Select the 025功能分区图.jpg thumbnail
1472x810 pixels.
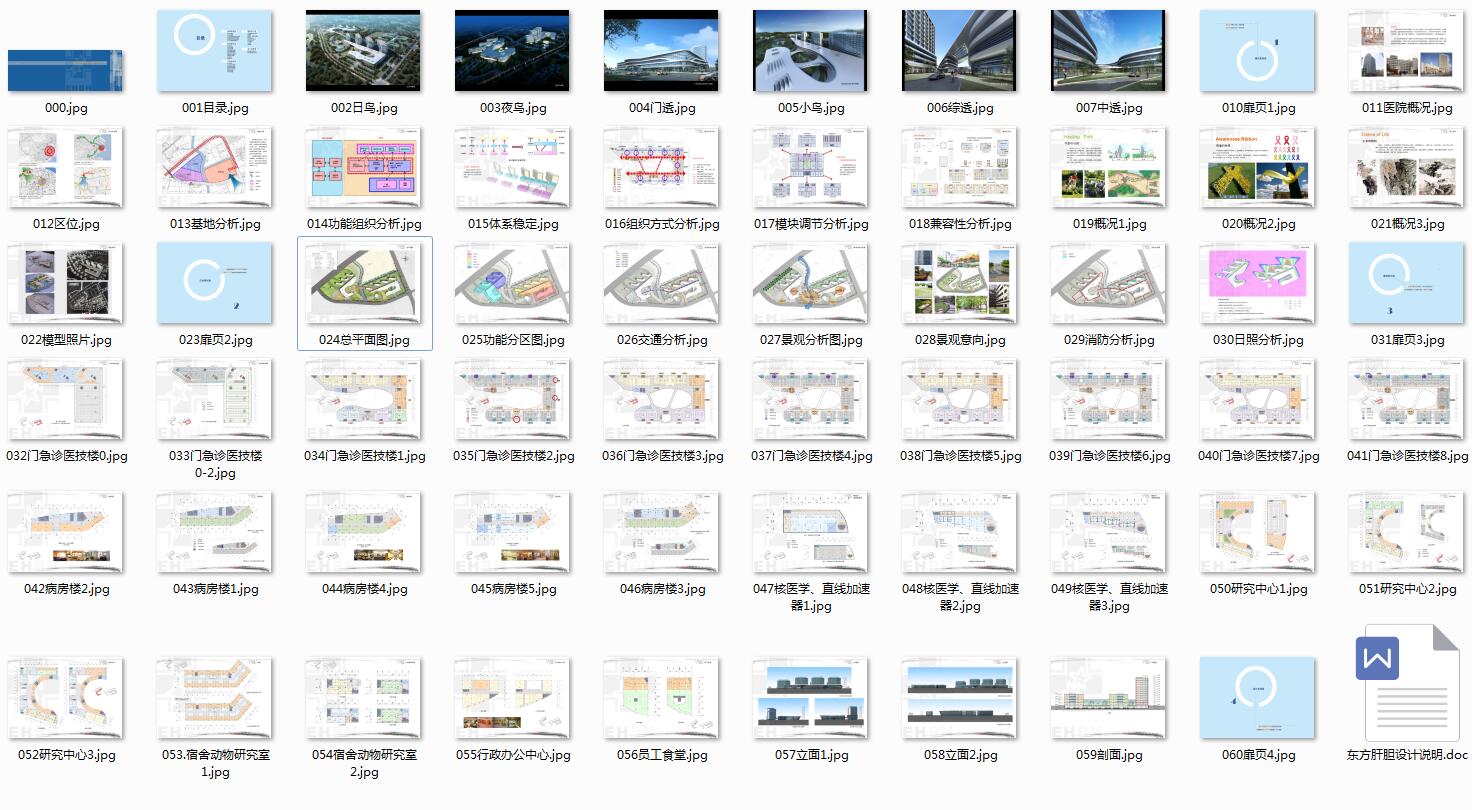[513, 283]
